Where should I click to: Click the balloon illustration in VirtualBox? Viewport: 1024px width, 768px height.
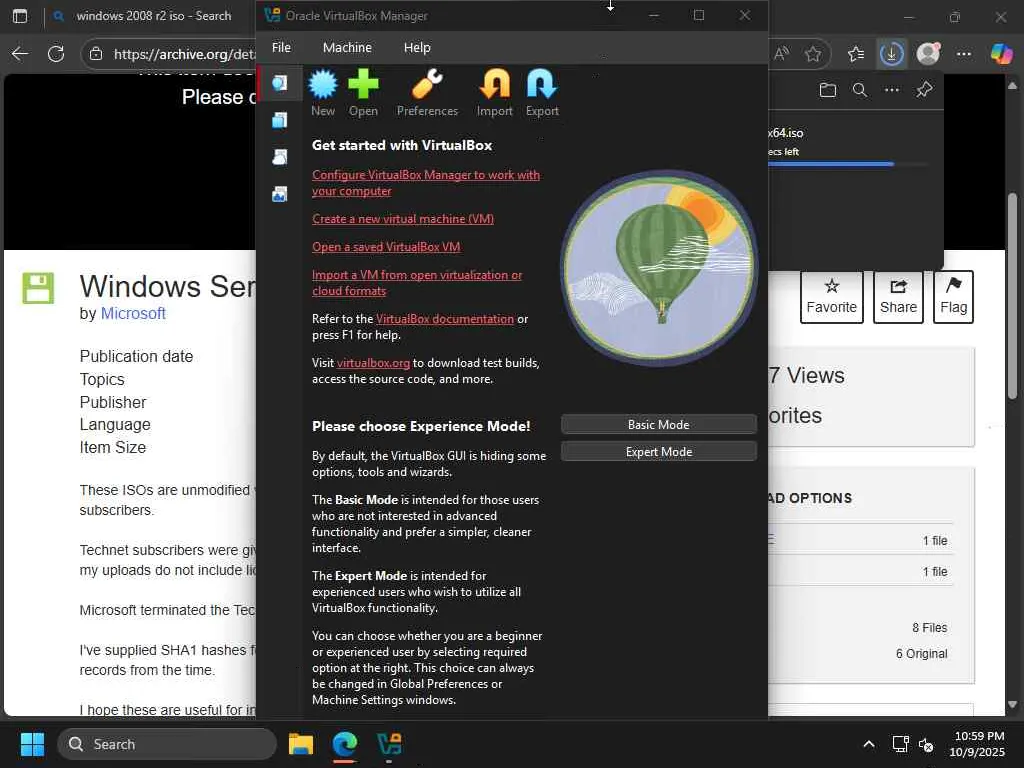click(x=659, y=268)
